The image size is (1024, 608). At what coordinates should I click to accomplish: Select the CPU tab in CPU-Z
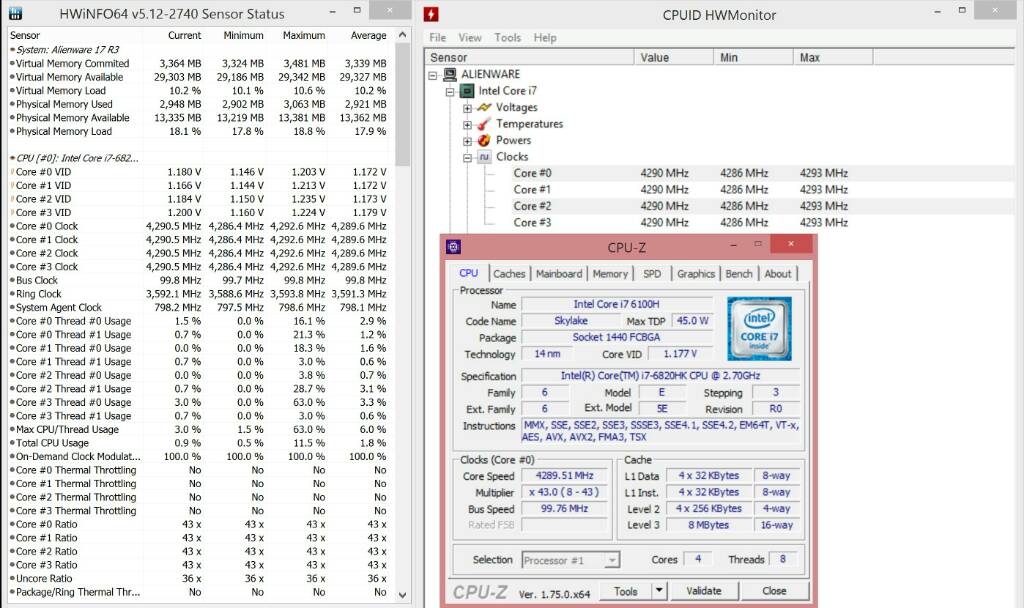pos(468,273)
